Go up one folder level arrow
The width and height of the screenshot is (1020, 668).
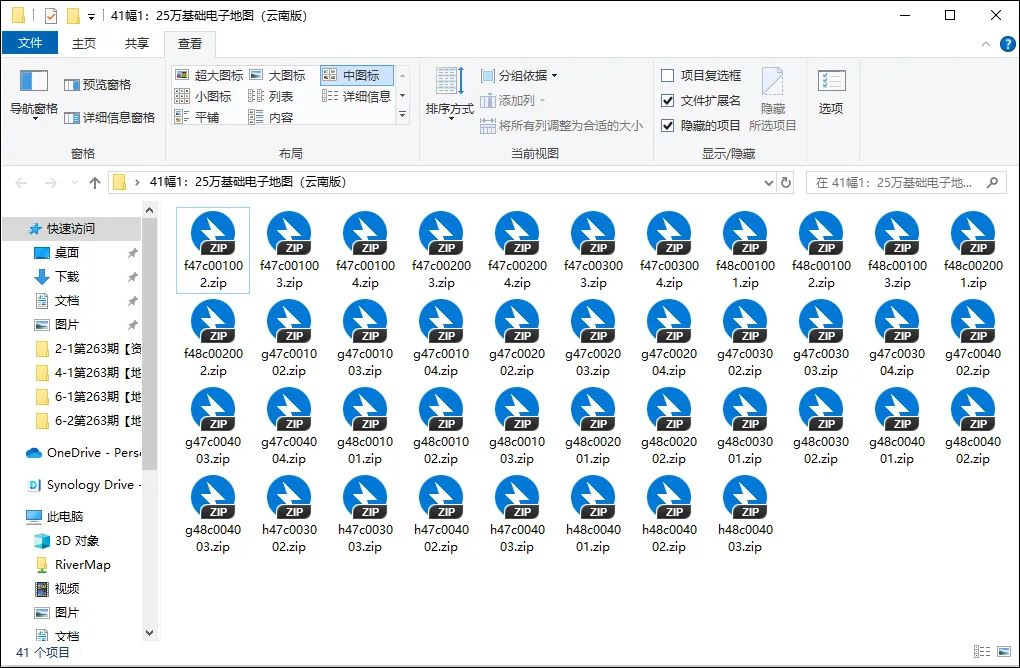pos(95,183)
